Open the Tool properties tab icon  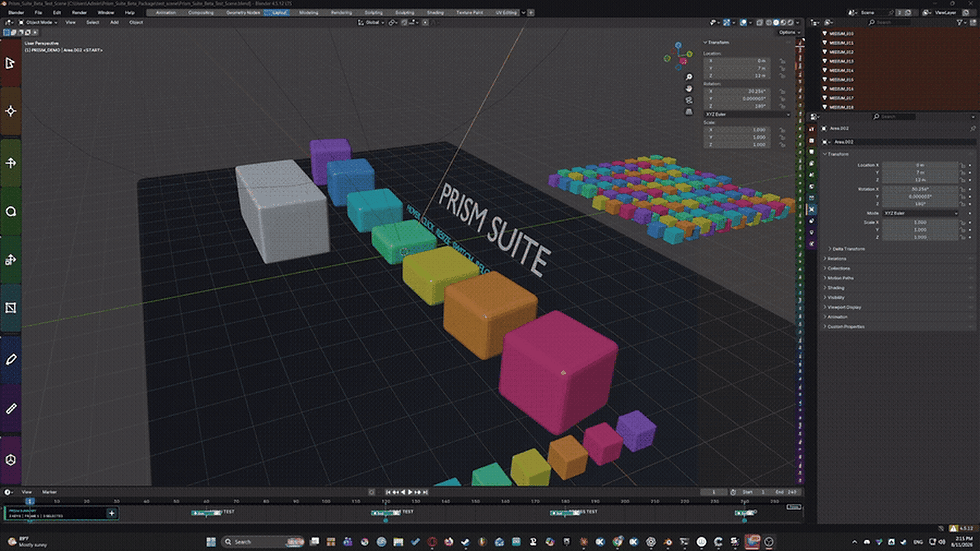point(812,129)
